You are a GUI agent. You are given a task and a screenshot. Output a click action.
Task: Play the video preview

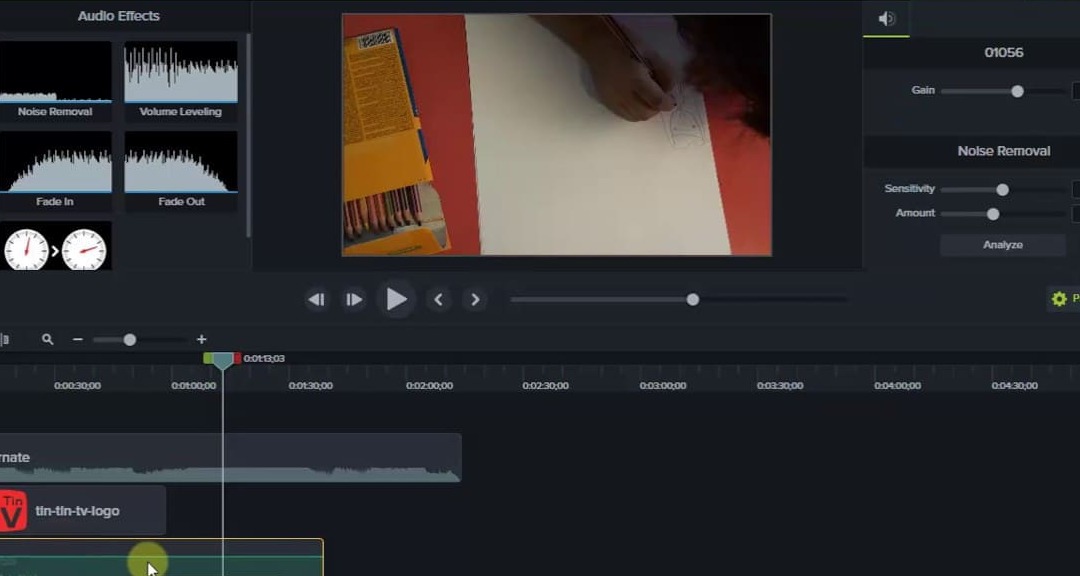[x=396, y=299]
